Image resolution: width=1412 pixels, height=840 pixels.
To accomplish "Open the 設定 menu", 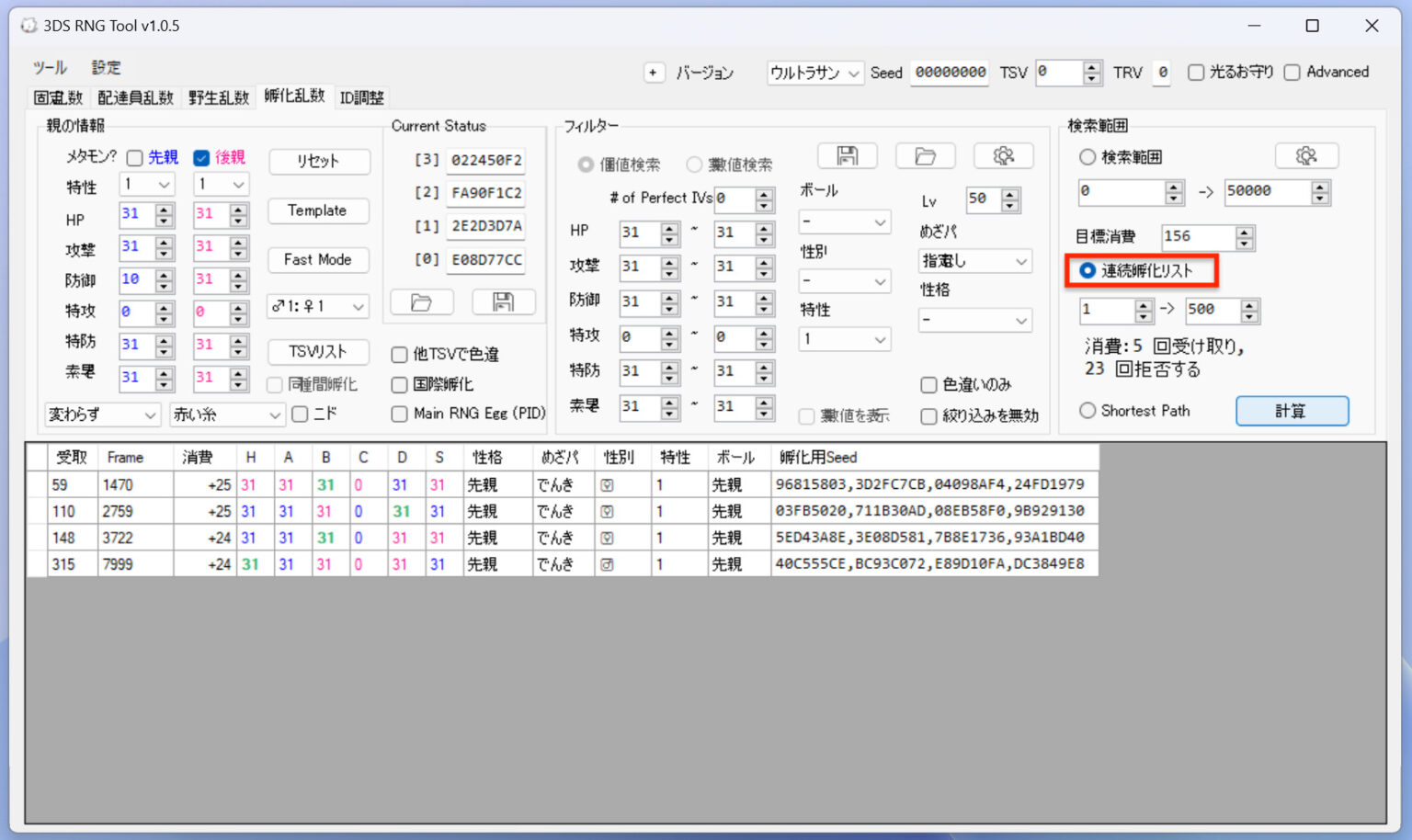I will click(x=106, y=68).
